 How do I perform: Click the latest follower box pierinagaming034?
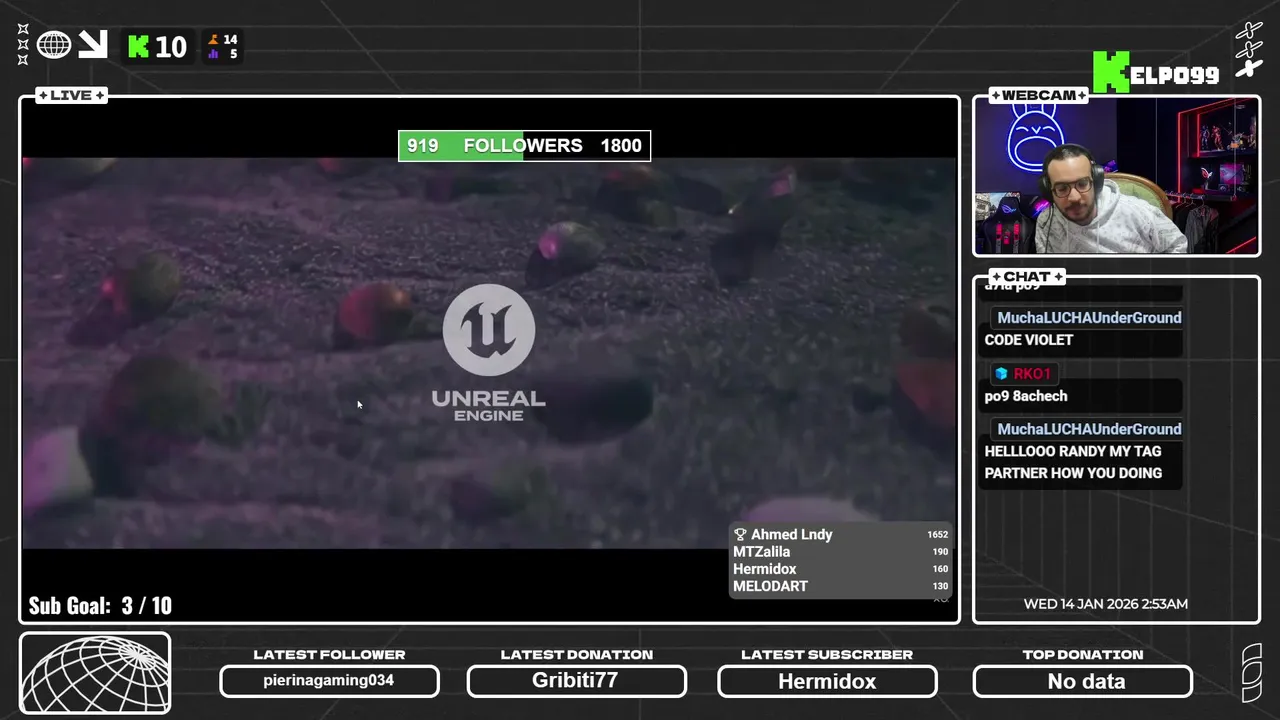[329, 681]
